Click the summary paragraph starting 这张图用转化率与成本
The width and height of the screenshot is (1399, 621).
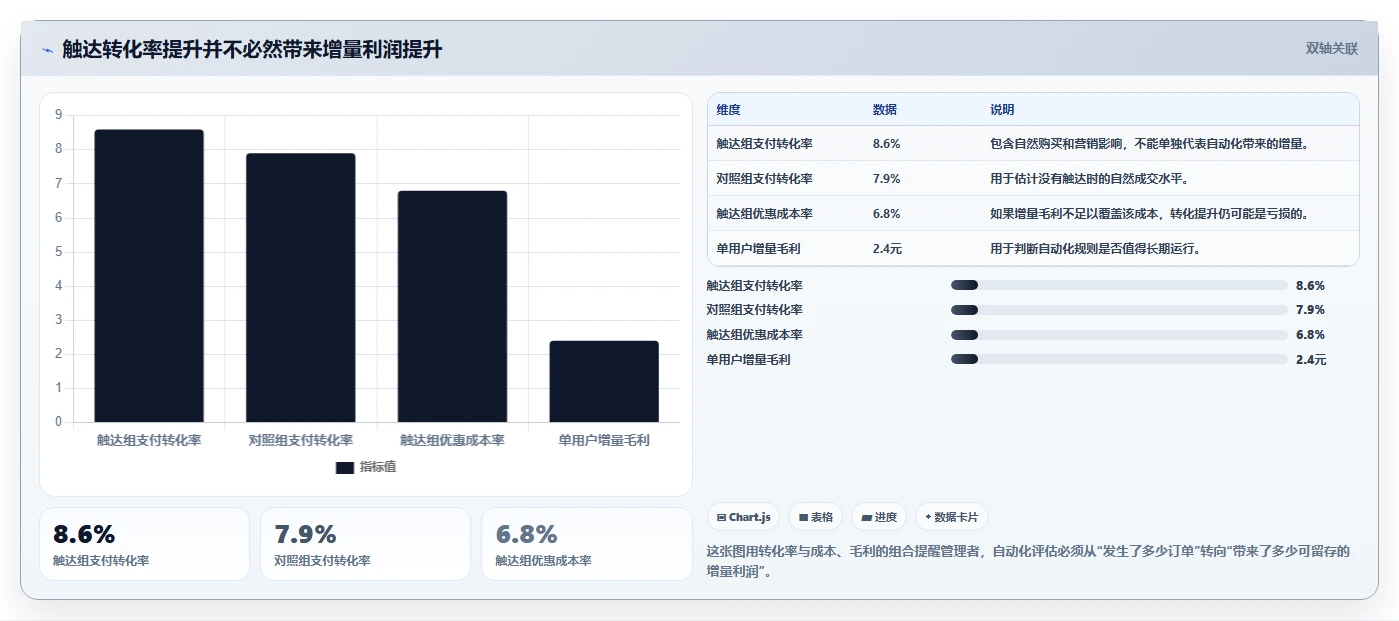tap(1028, 561)
